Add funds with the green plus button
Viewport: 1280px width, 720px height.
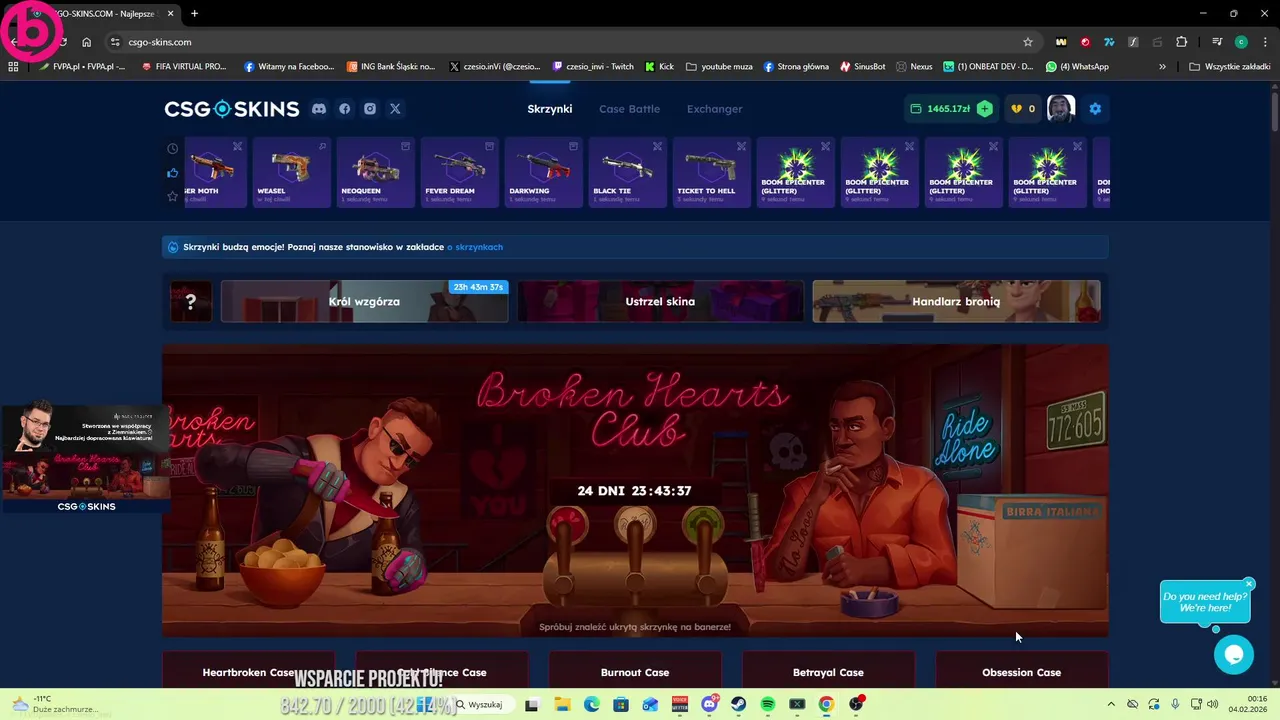tap(985, 109)
